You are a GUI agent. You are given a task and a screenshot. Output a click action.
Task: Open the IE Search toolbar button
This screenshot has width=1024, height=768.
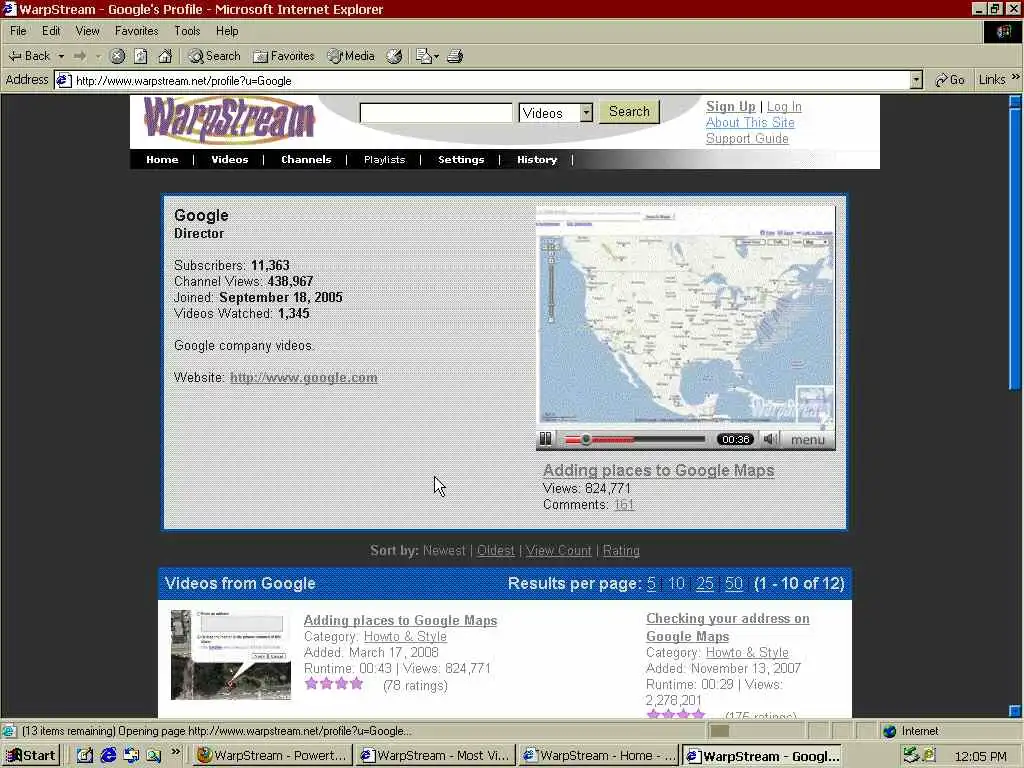click(x=214, y=56)
